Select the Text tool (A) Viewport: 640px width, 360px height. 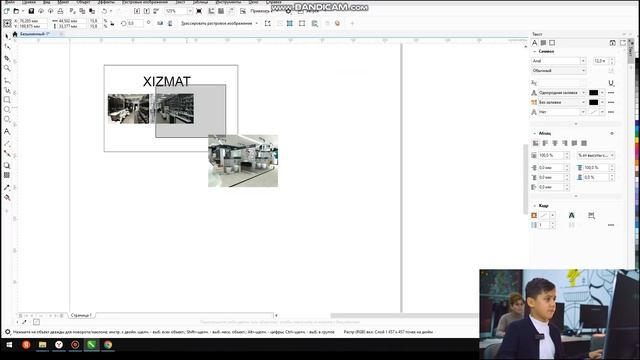[7, 131]
